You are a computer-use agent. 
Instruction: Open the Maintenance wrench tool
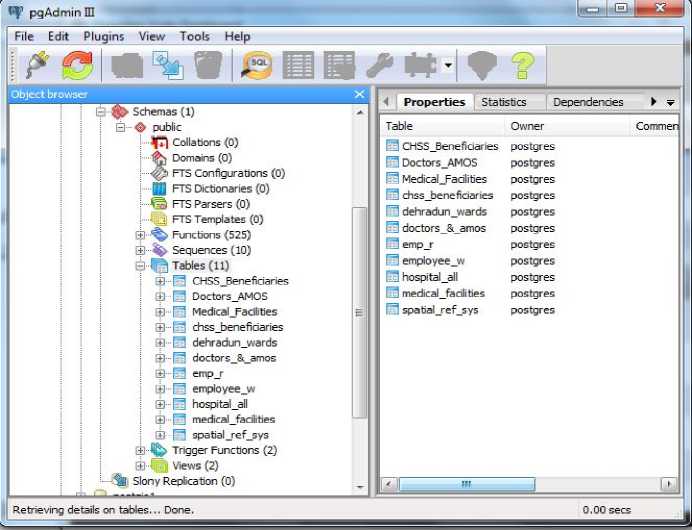380,65
